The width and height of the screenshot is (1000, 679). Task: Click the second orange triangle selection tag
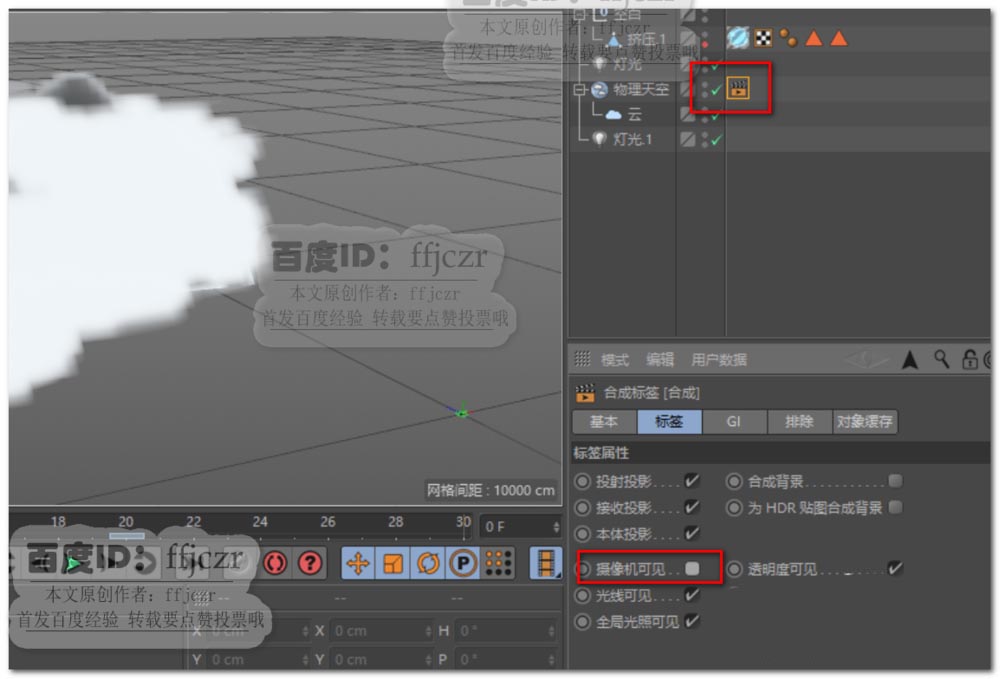pyautogui.click(x=839, y=38)
